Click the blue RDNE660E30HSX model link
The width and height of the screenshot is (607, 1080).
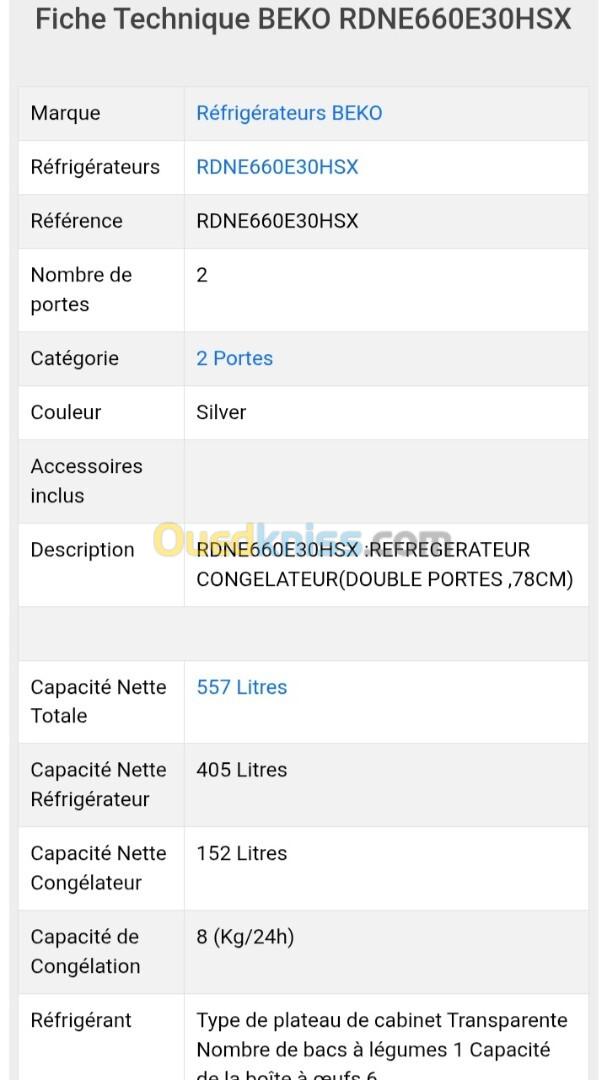(x=277, y=167)
